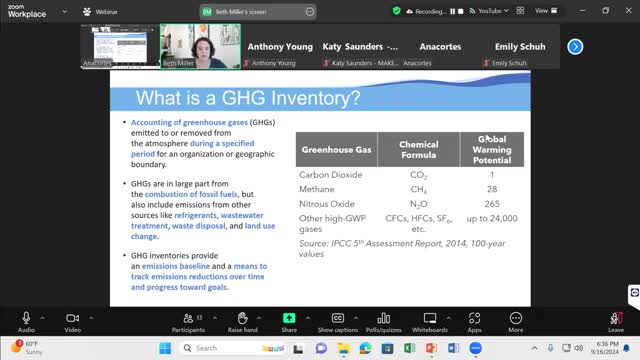Expand the whiteboards options arrow
This screenshot has height=360, width=640.
[448, 318]
